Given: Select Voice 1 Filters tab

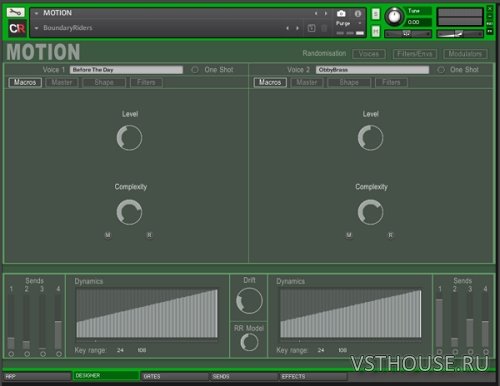Looking at the screenshot, I should [x=146, y=82].
